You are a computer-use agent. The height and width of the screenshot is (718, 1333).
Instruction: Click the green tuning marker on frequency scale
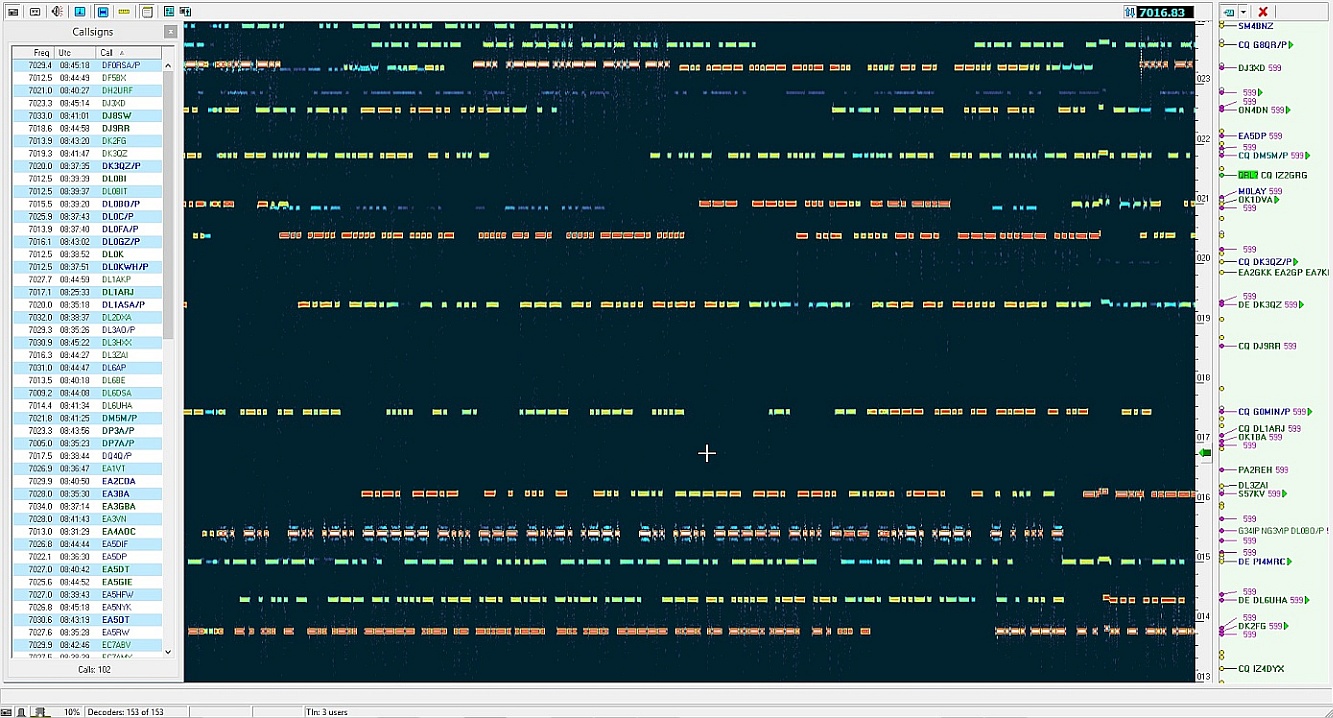coord(1205,453)
